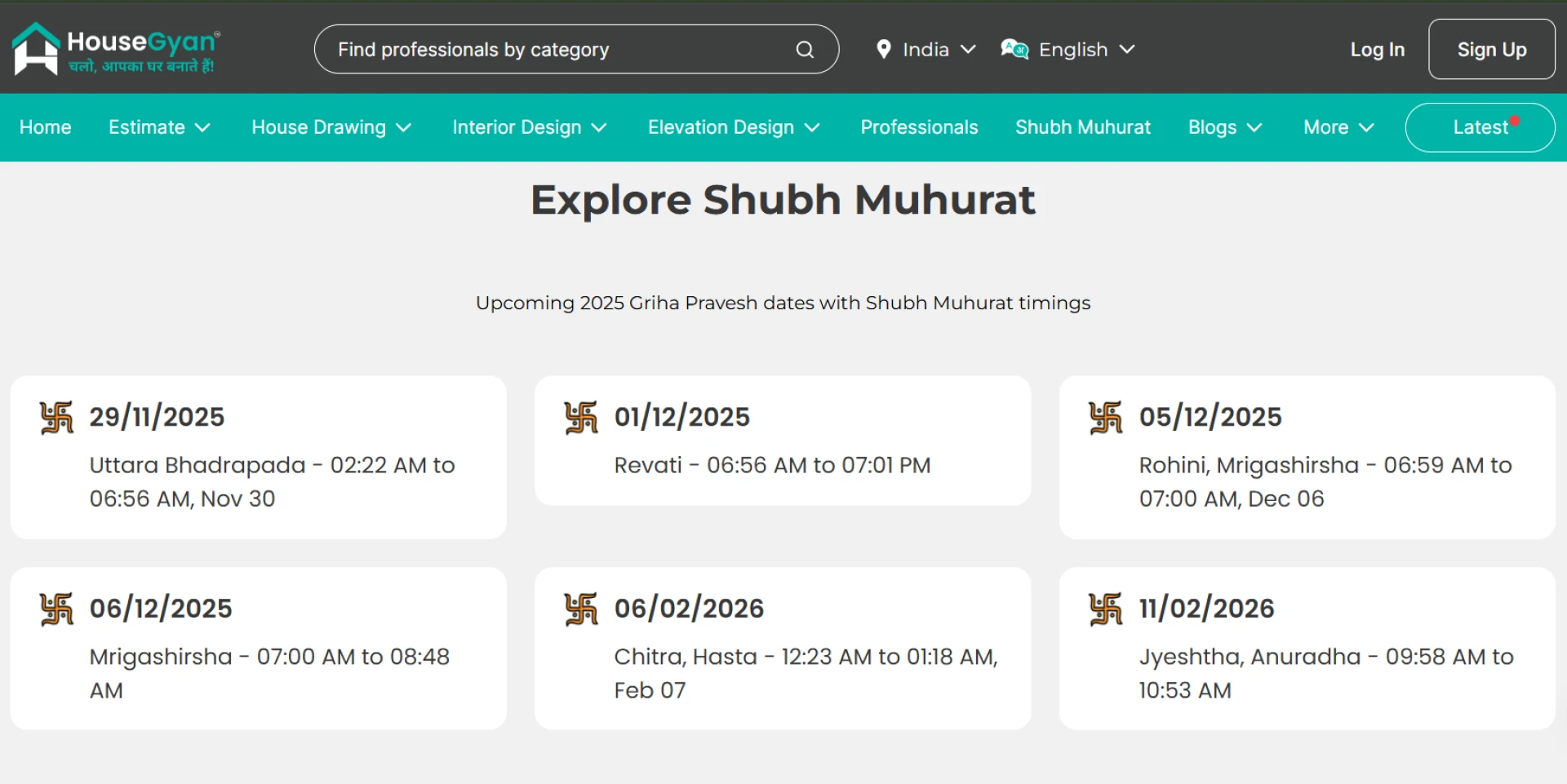Click the HouseGyan logo
This screenshot has width=1567, height=784.
[116, 49]
